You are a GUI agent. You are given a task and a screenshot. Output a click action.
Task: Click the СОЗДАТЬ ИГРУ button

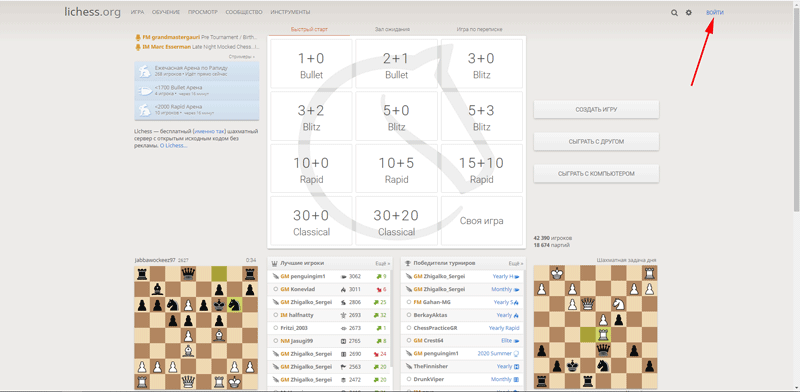596,110
